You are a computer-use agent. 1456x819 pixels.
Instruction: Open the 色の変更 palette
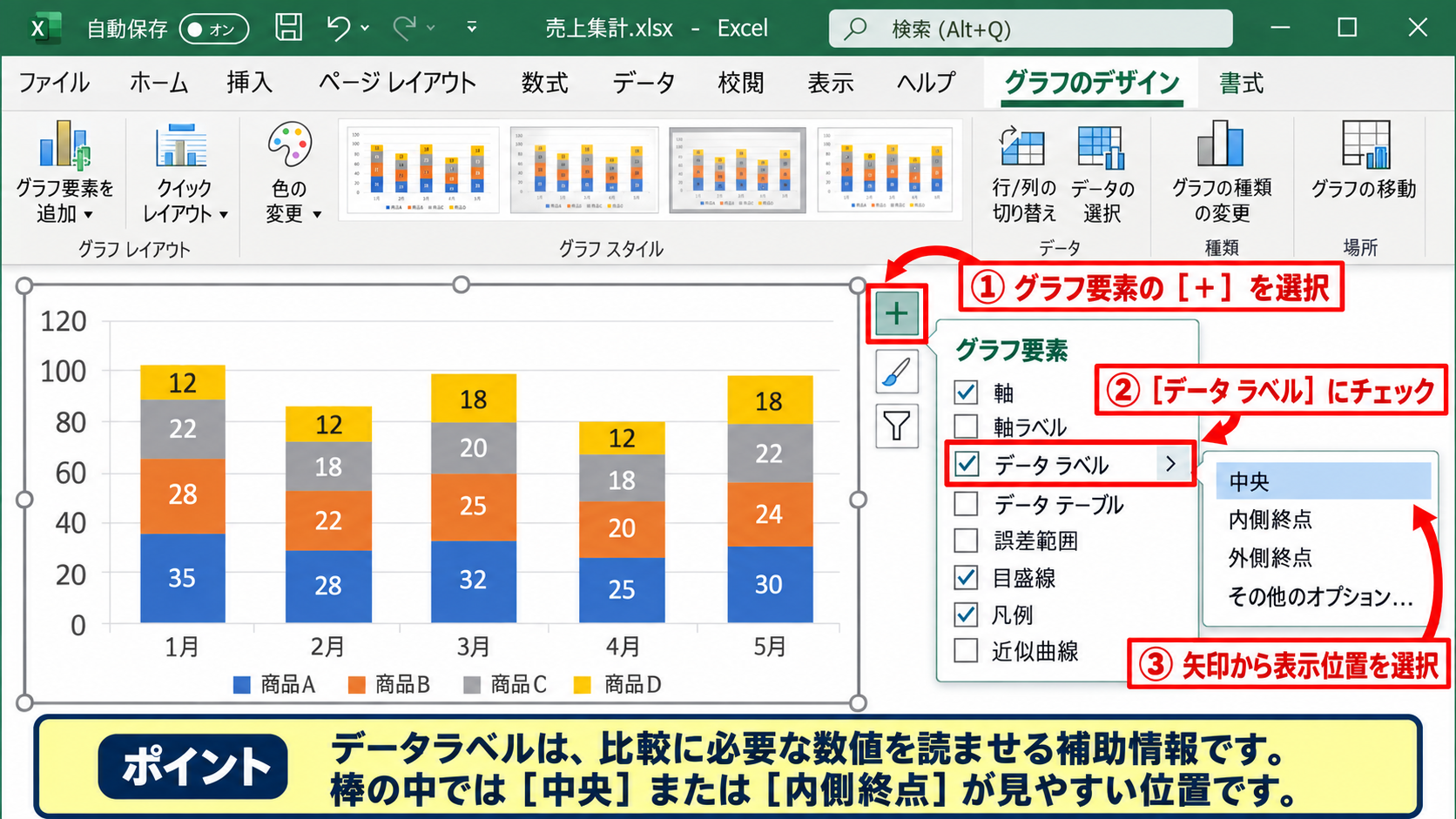click(291, 172)
